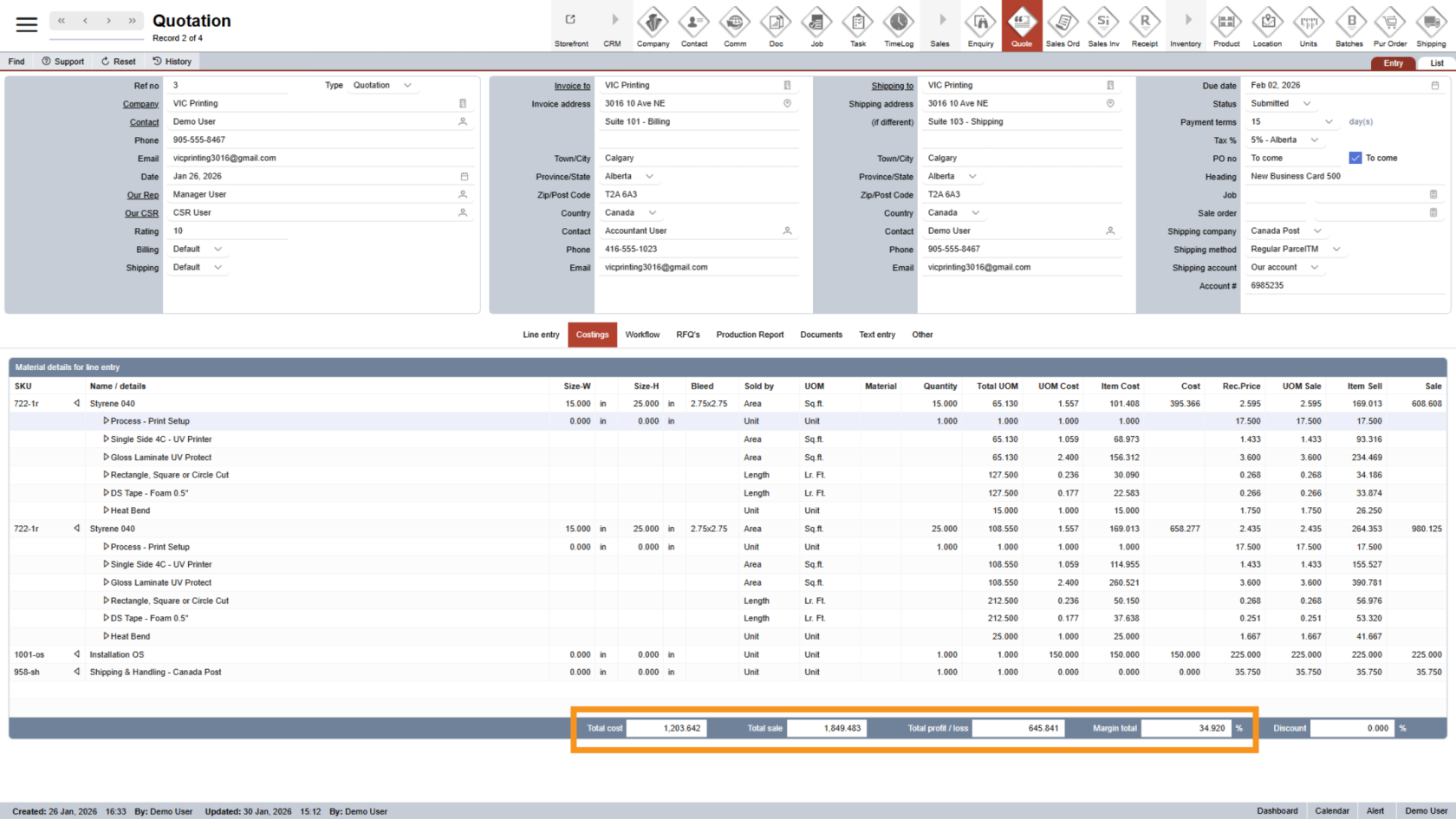Switch to the Workflow tab

tap(642, 335)
